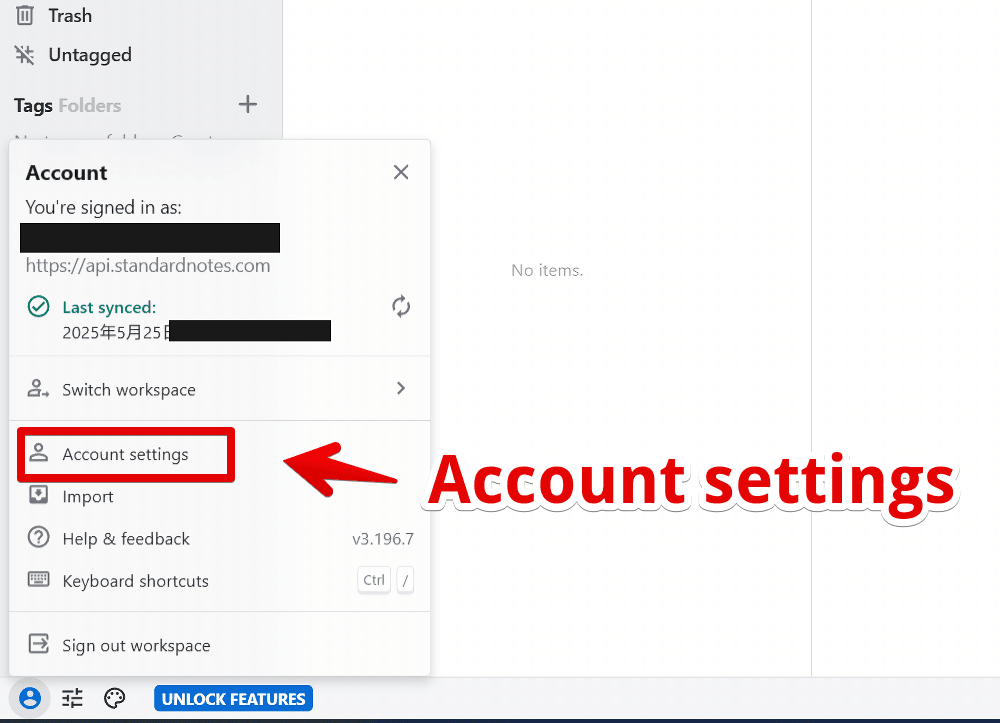1000x723 pixels.
Task: Expand the Switch workspace chevron
Action: [401, 388]
